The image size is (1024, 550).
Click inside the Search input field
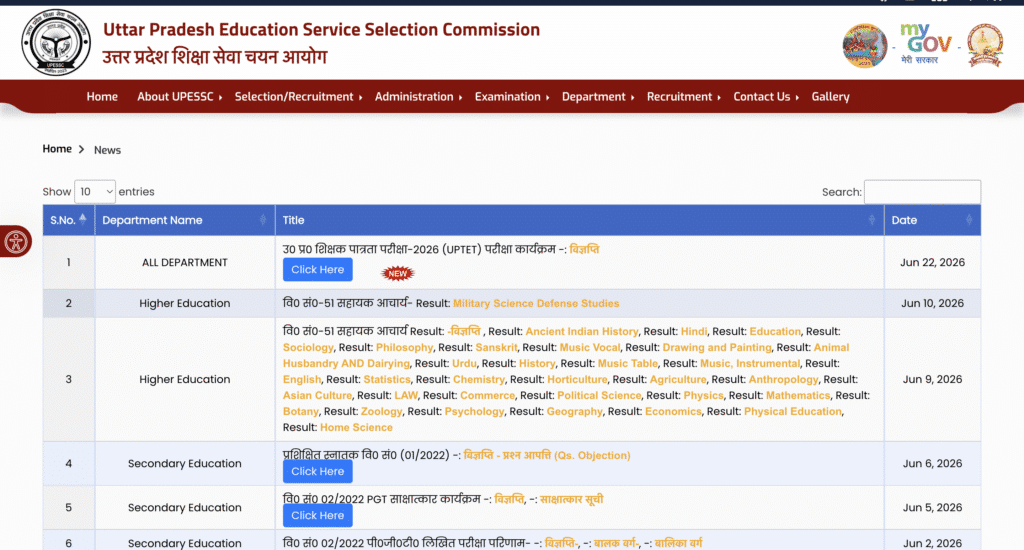pyautogui.click(x=922, y=192)
